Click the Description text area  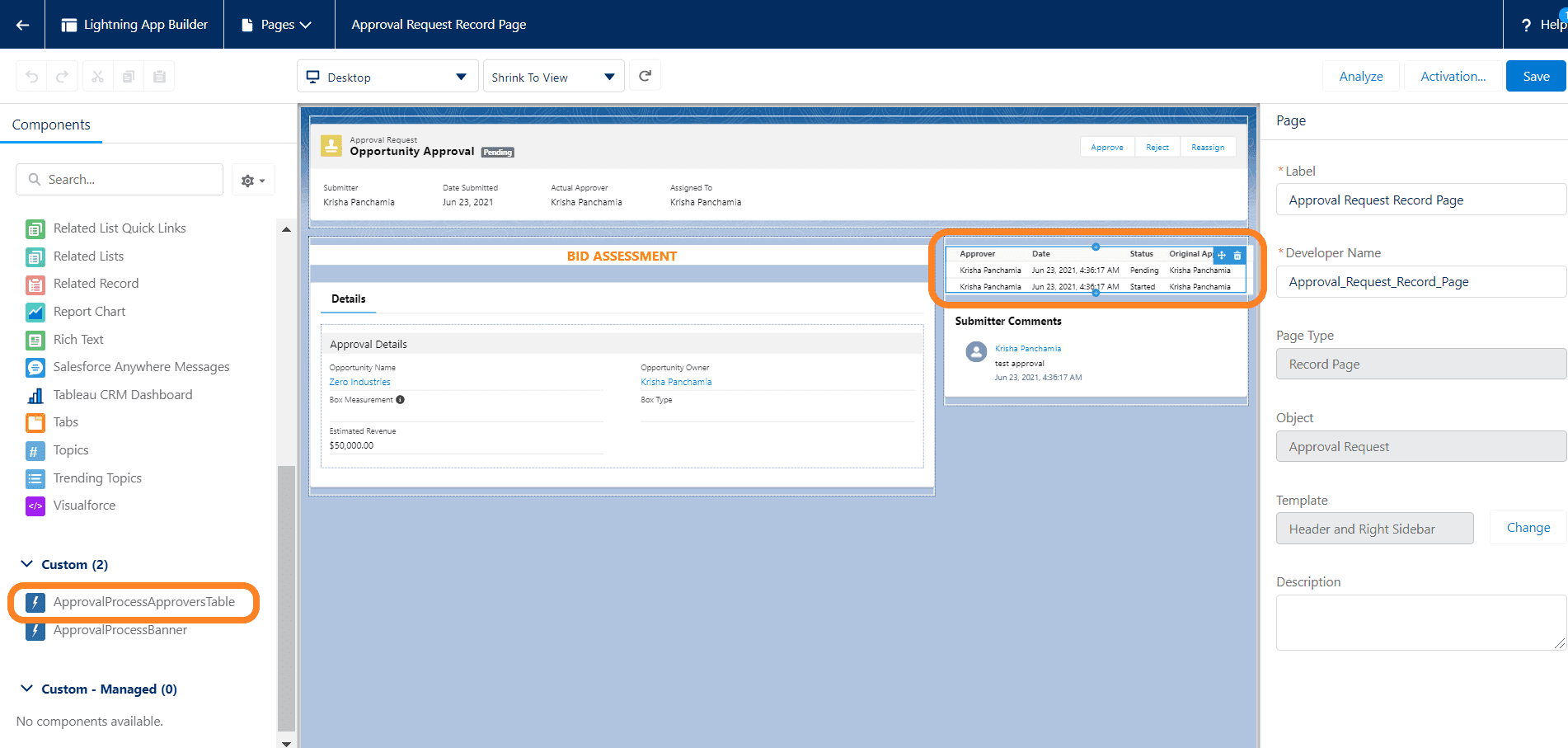click(x=1421, y=623)
